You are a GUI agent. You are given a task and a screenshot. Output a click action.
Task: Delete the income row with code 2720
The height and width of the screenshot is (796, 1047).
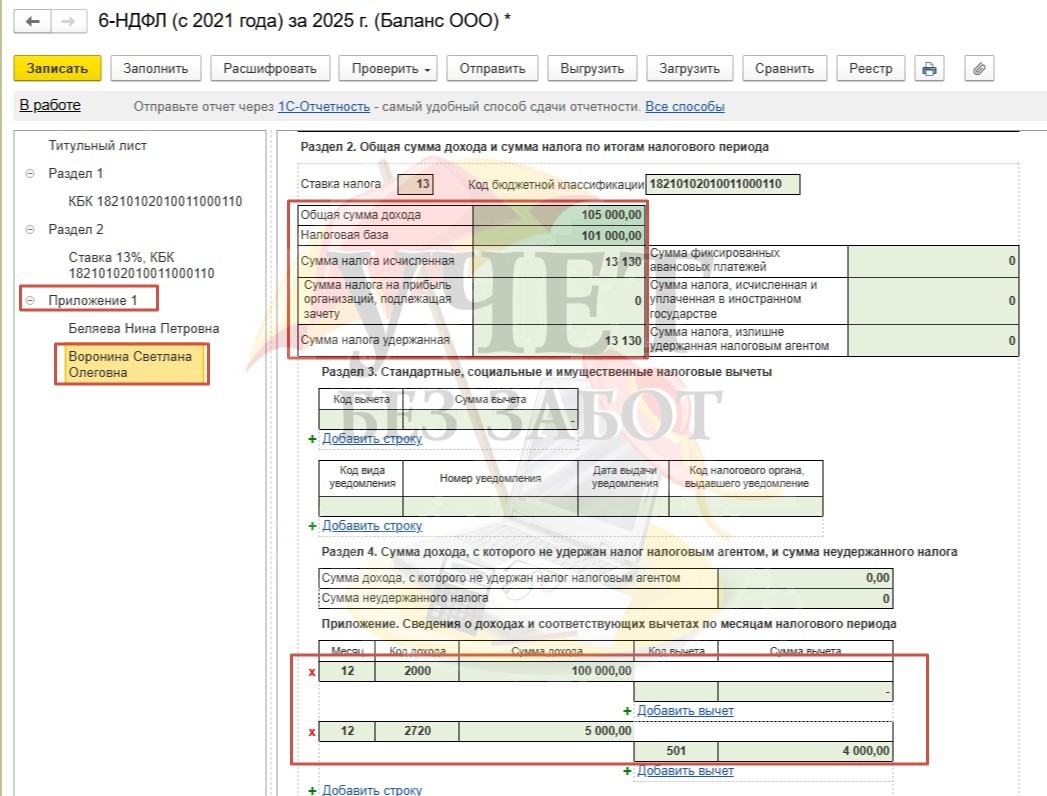(312, 732)
